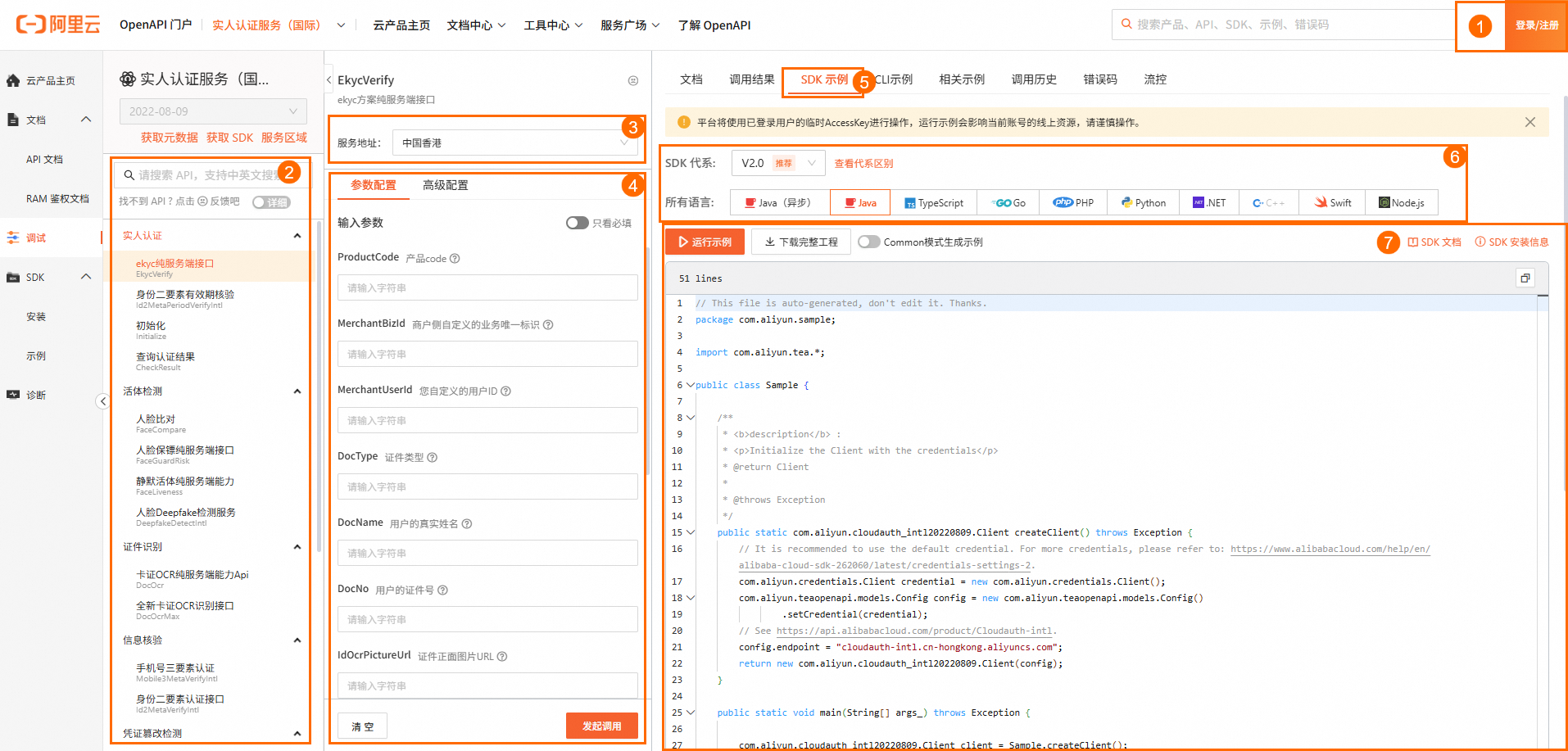Click the help icon beside DocName

pos(467,524)
